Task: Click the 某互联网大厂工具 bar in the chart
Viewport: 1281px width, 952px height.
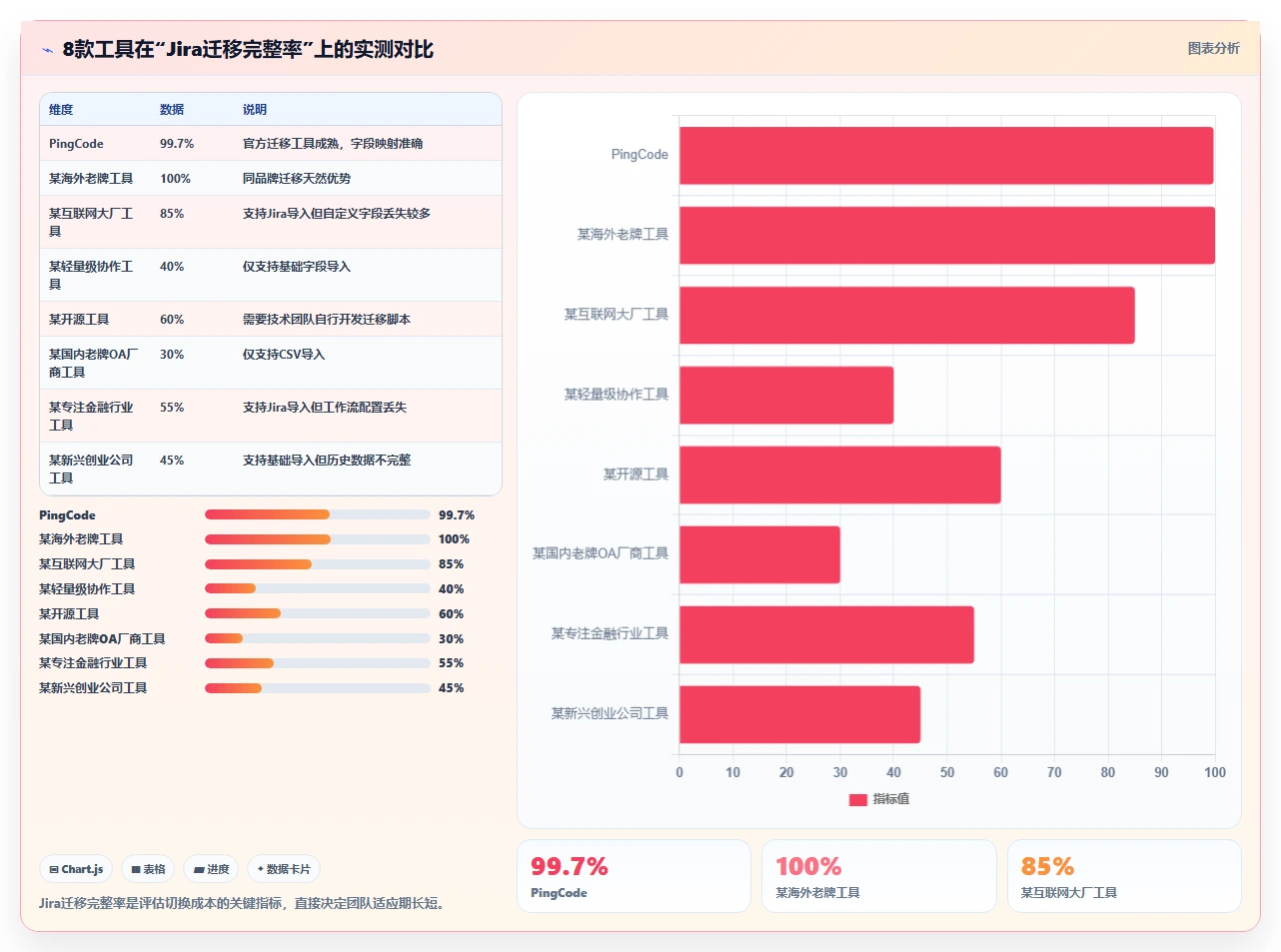Action: click(907, 316)
